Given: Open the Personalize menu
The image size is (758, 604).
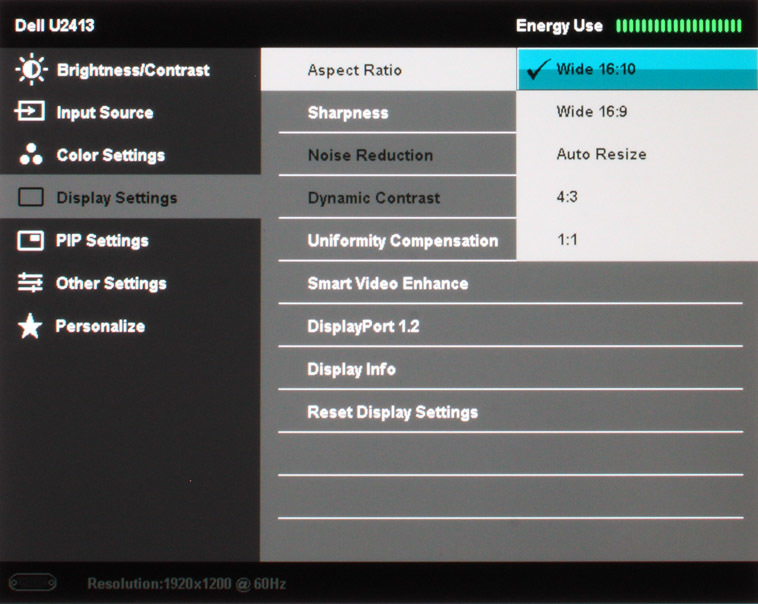Looking at the screenshot, I should [x=131, y=326].
